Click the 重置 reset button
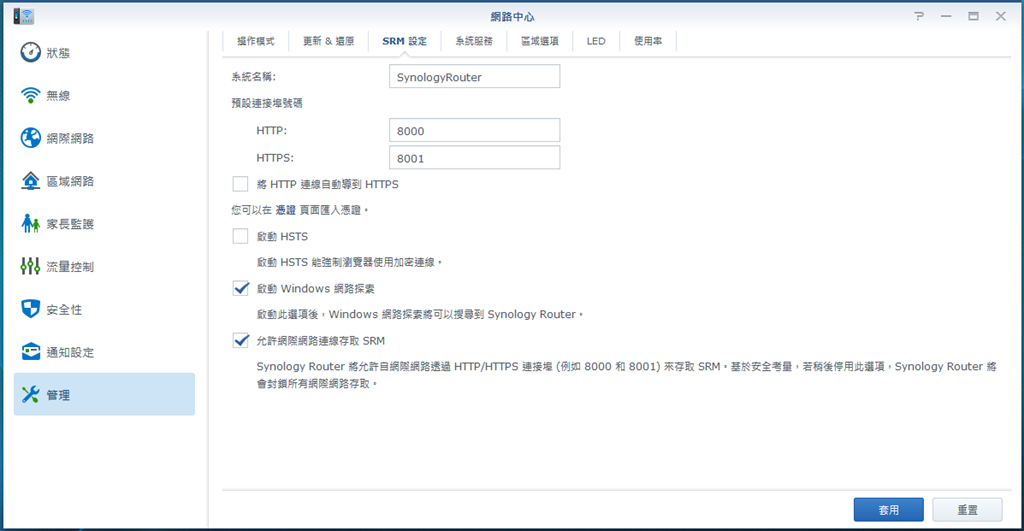Viewport: 1024px width, 531px height. (967, 510)
